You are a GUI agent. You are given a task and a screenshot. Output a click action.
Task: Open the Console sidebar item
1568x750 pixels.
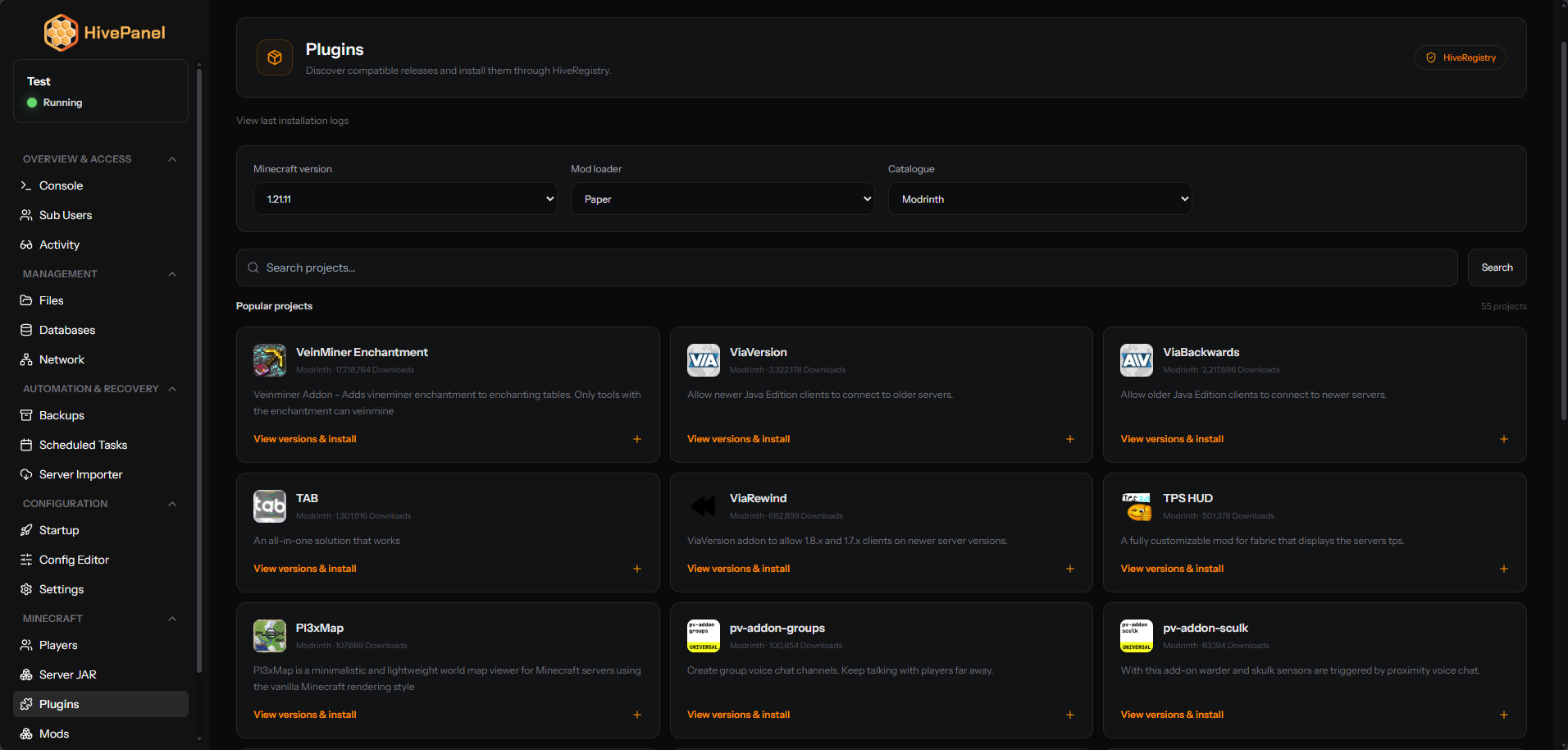(101, 185)
